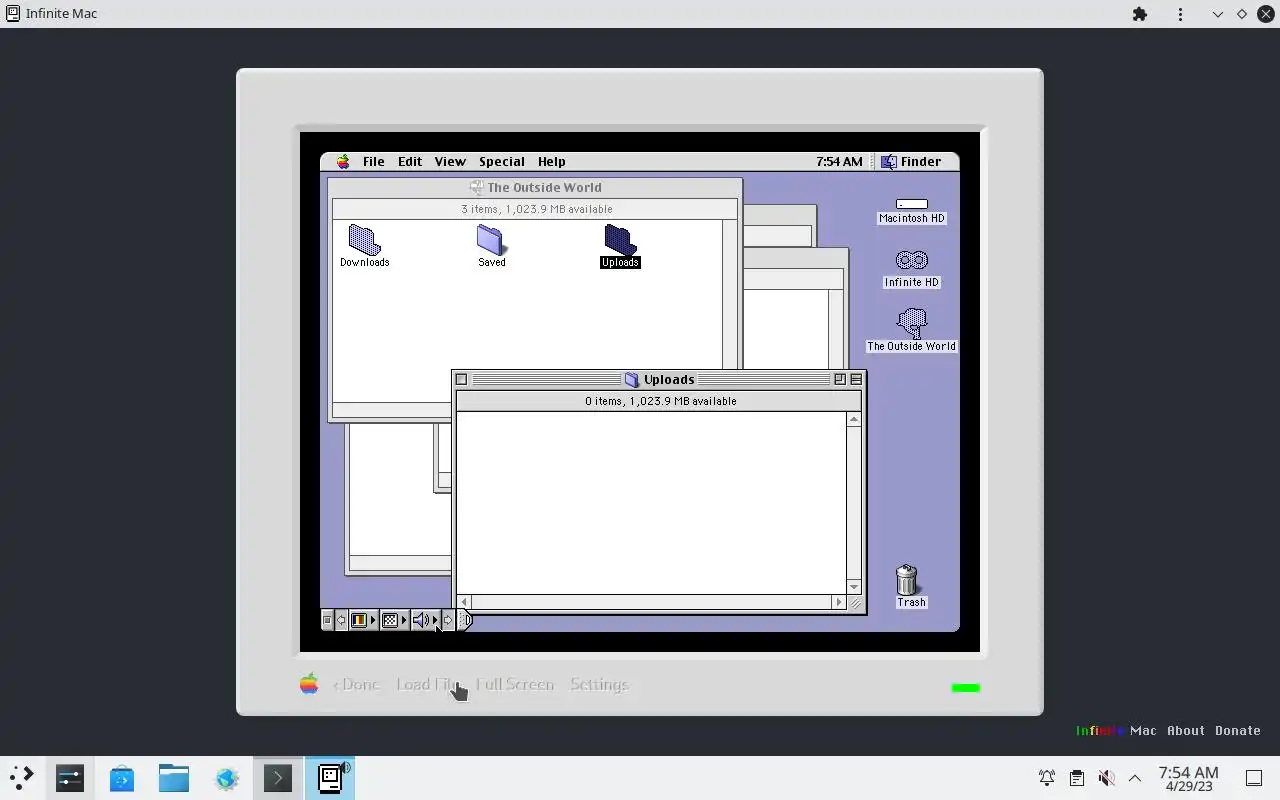Expand hidden system tray icons arrow
The image size is (1280, 800).
pos(1135,778)
